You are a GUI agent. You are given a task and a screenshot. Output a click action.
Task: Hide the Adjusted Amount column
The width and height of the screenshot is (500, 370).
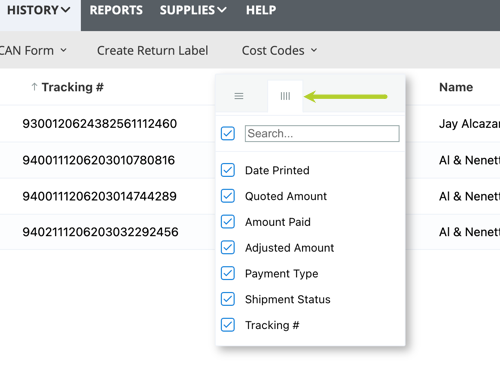[228, 247]
